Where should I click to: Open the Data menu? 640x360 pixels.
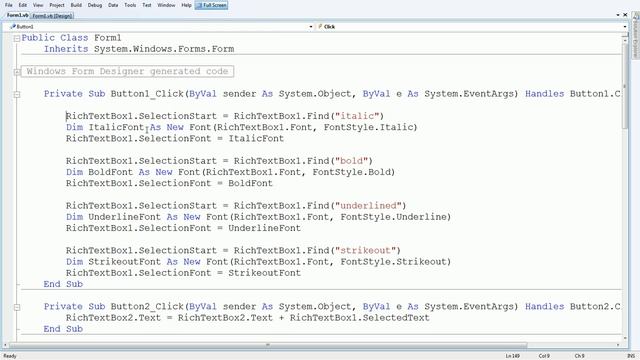click(113, 5)
